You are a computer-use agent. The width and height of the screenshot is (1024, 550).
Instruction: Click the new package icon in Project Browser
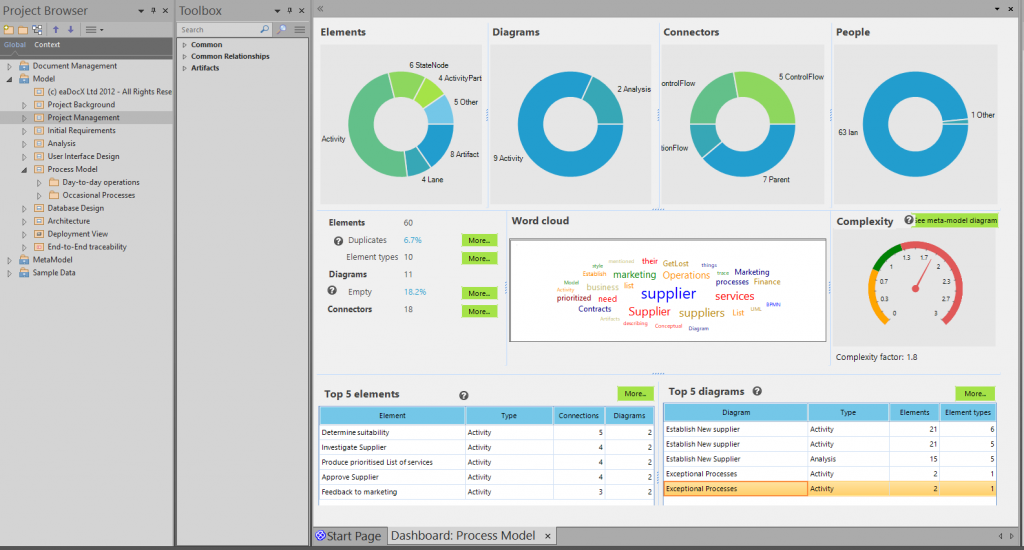coord(9,30)
